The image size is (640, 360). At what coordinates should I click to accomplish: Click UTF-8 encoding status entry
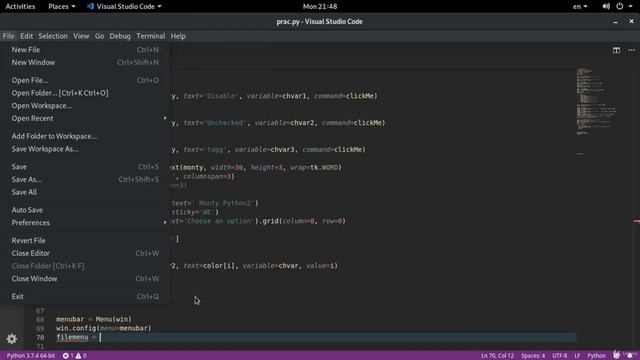pyautogui.click(x=560, y=356)
